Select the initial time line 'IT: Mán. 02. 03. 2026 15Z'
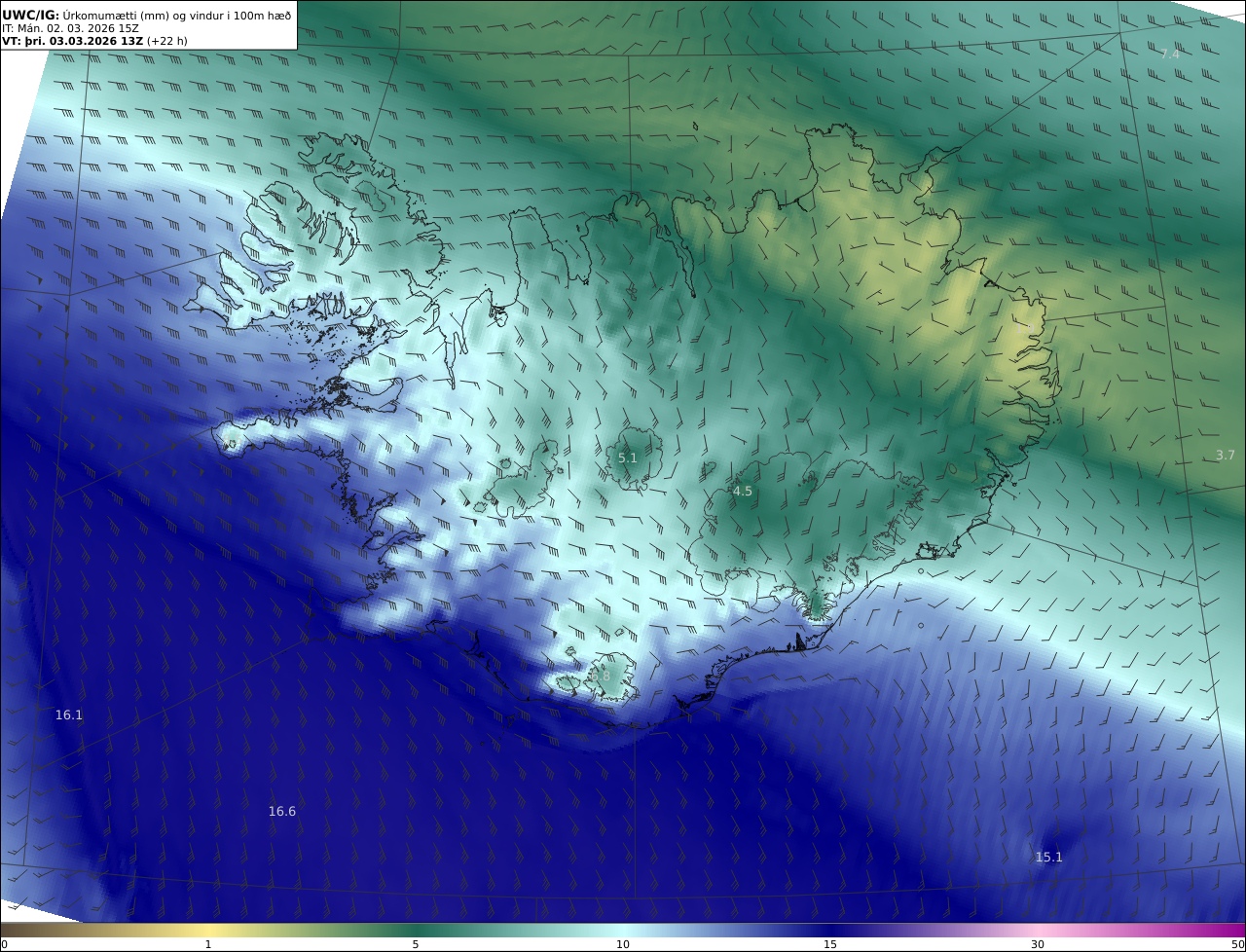1246x952 pixels. pyautogui.click(x=70, y=28)
